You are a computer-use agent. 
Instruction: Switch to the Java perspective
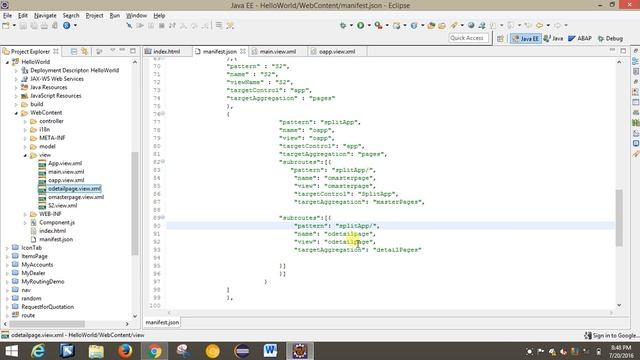[x=553, y=38]
